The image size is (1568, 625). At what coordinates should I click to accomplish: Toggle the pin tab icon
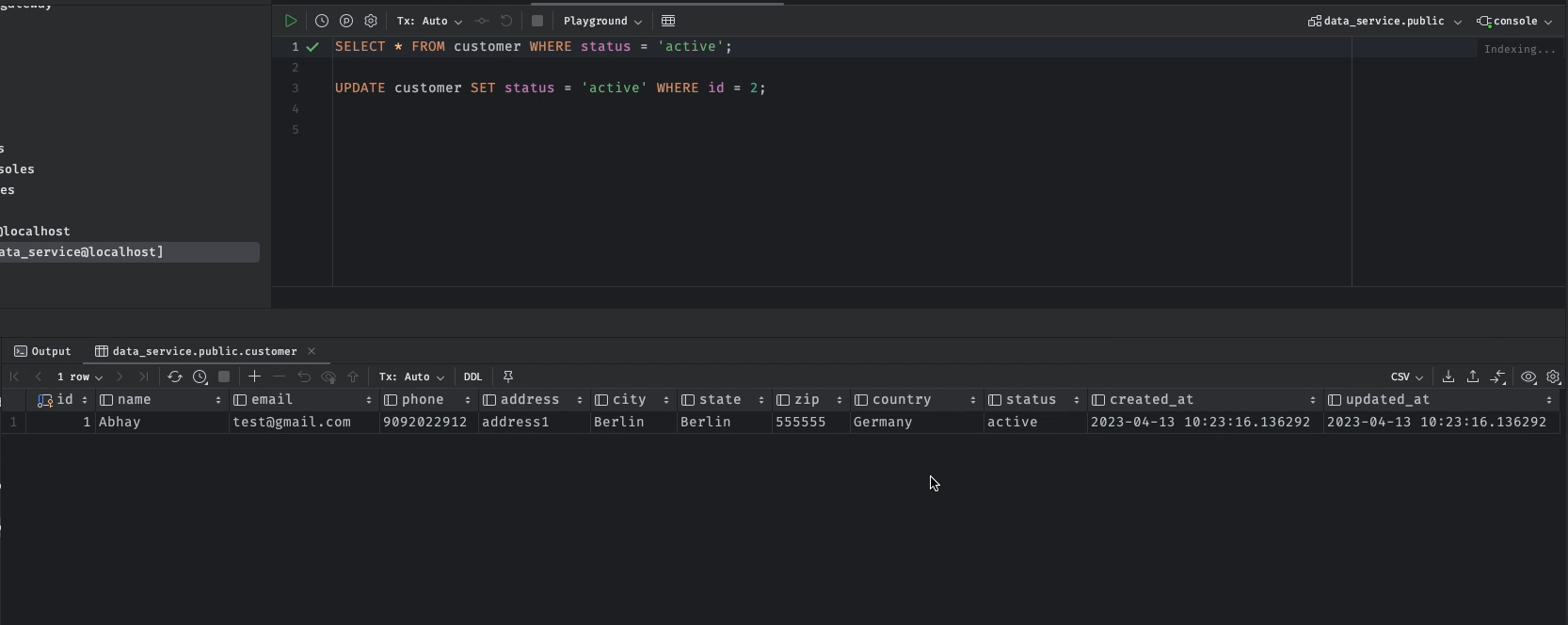508,377
